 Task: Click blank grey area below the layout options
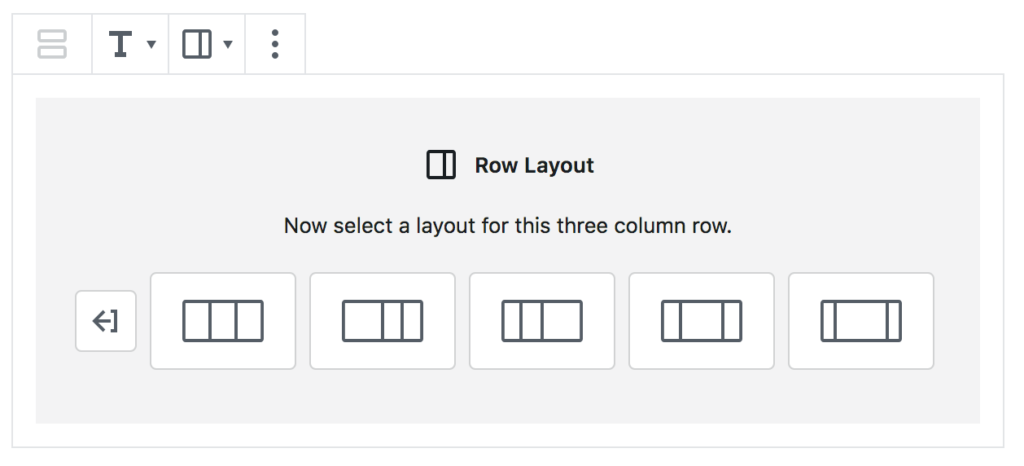(508, 397)
